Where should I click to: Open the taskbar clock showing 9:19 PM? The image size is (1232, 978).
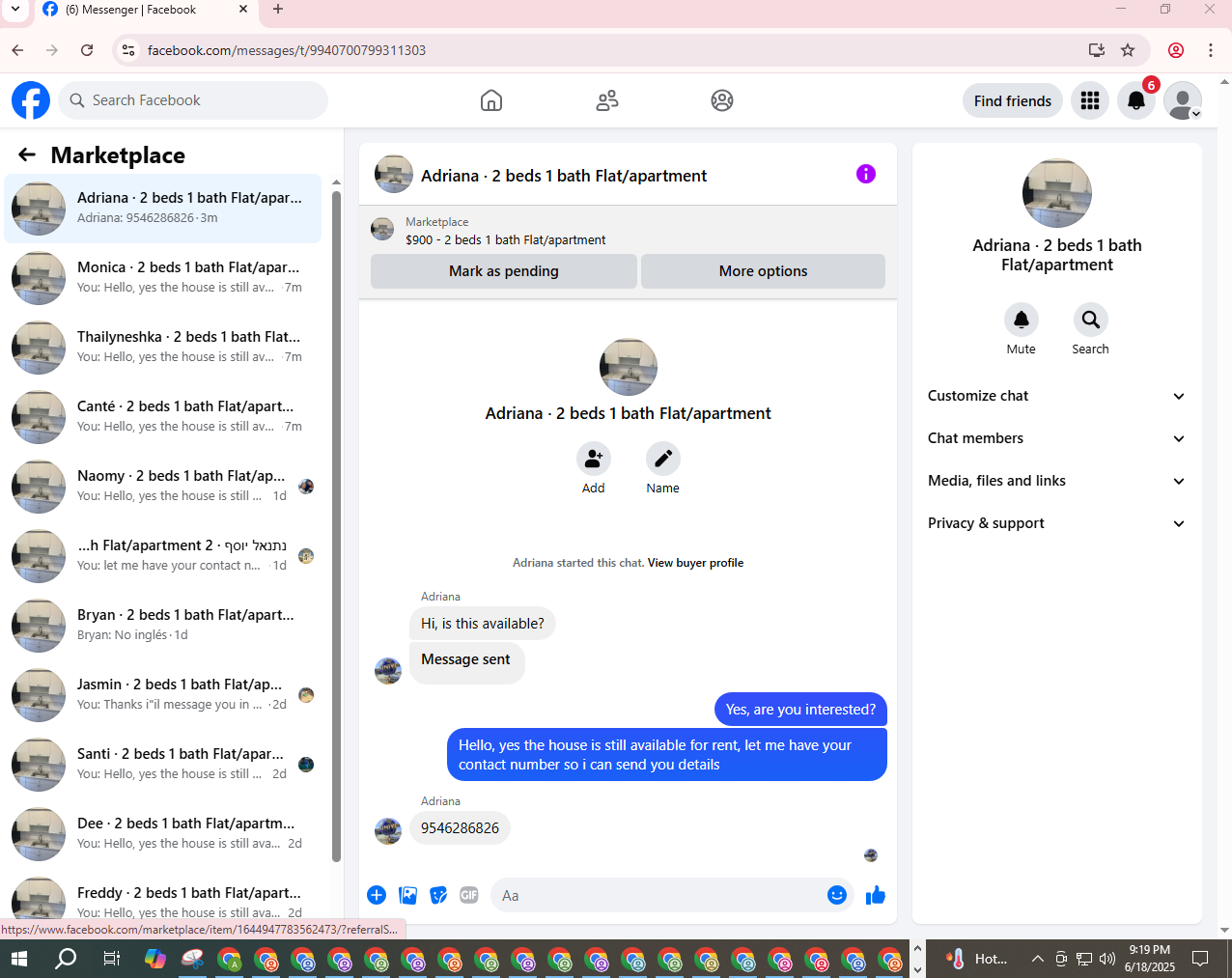[1150, 959]
